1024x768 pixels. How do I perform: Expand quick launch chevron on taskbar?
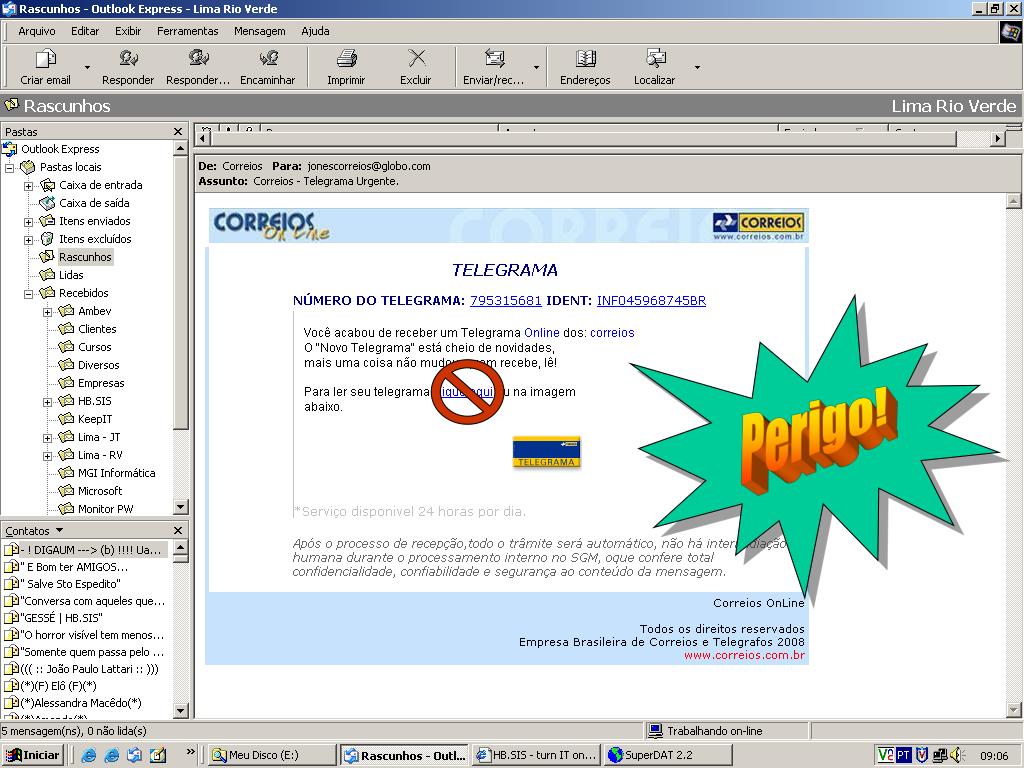191,752
